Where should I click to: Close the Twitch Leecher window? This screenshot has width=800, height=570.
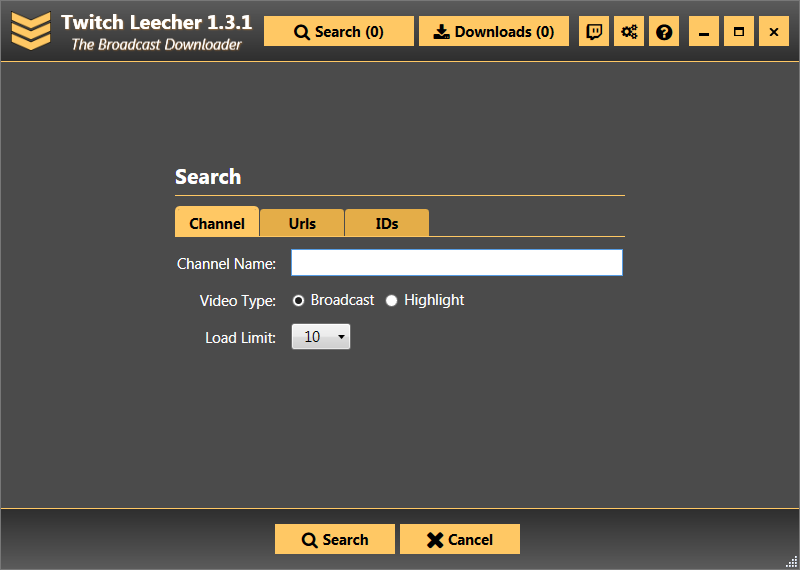(x=774, y=32)
